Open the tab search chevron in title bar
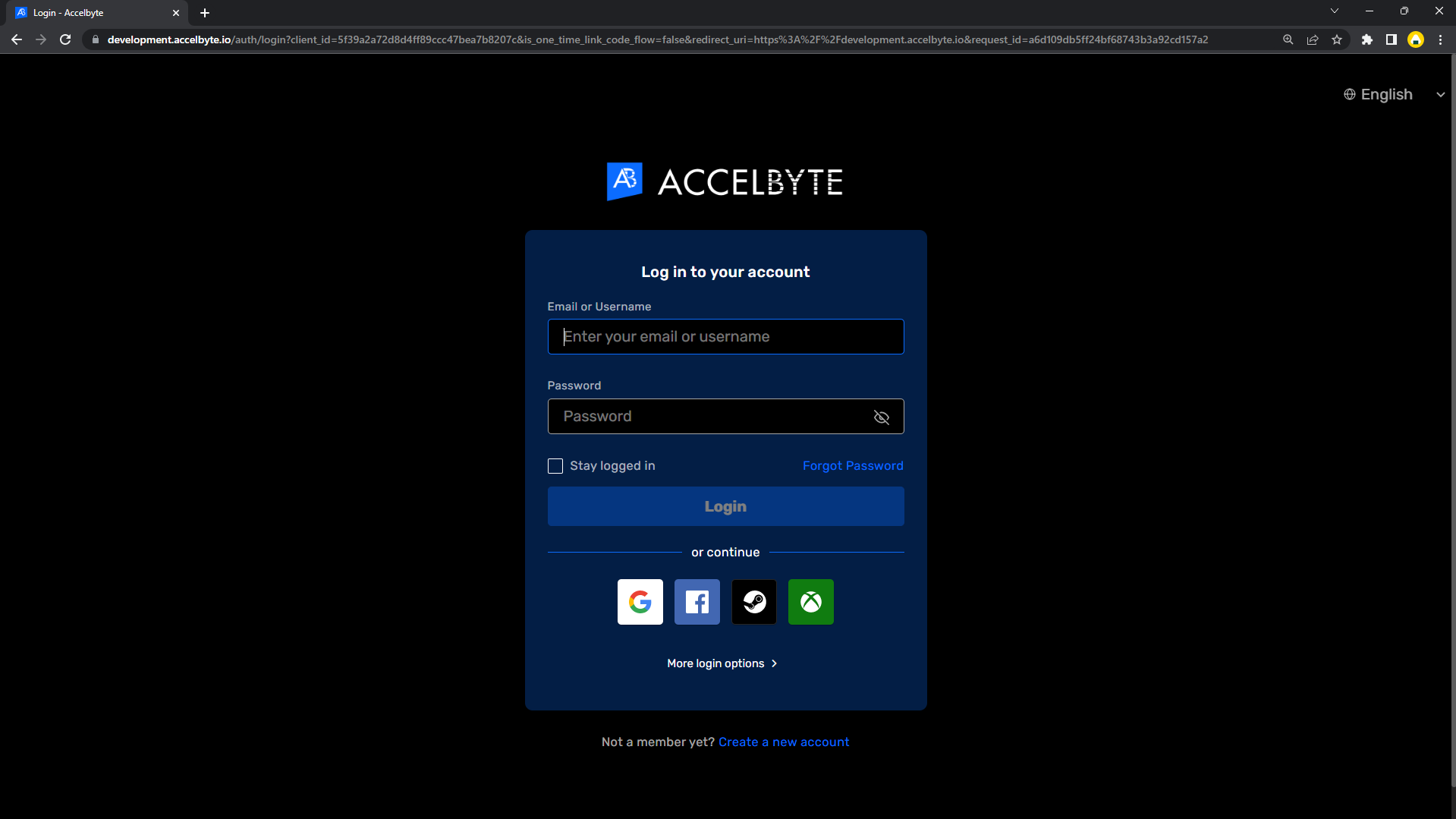 tap(1334, 11)
